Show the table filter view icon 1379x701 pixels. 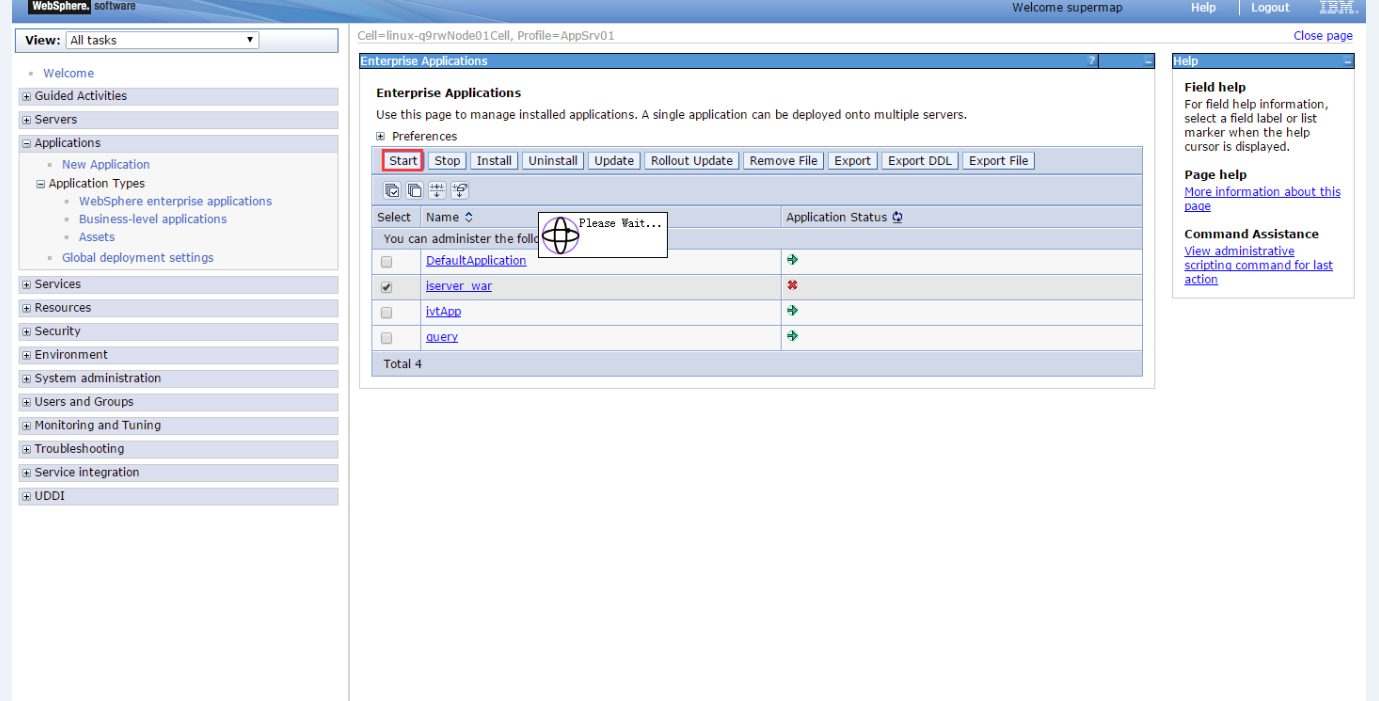click(438, 190)
